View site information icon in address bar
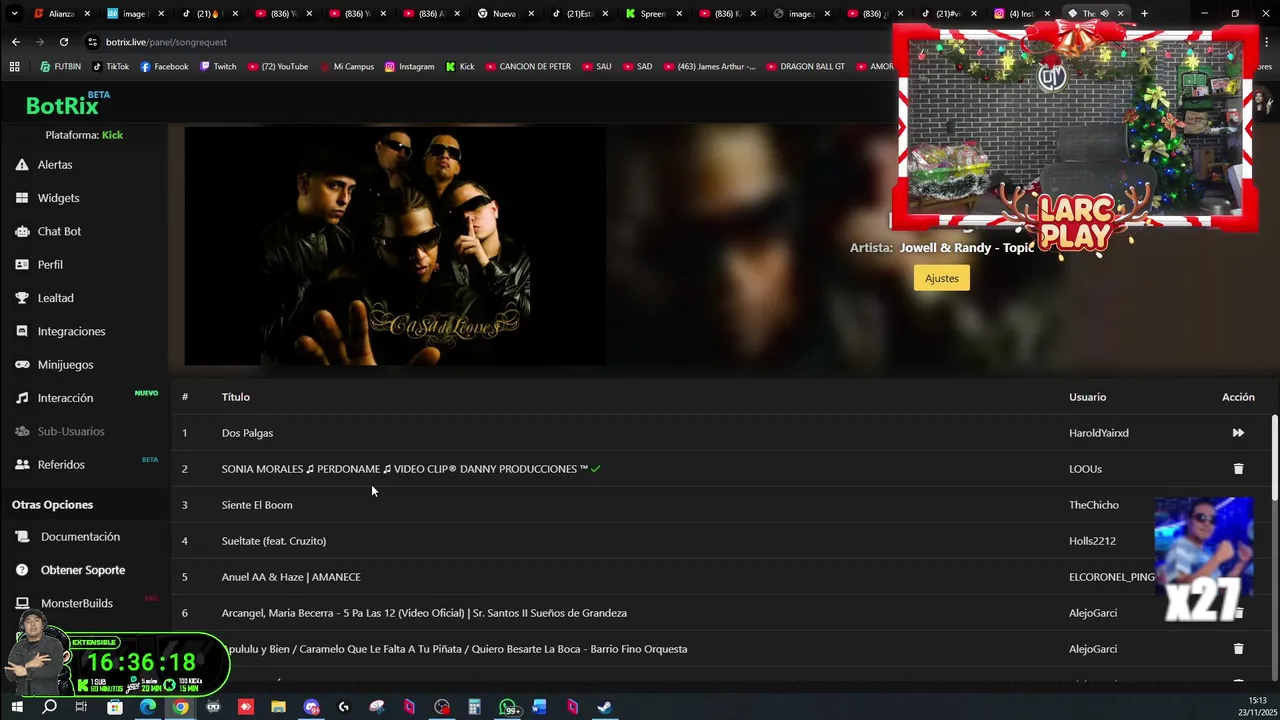Viewport: 1280px width, 720px height. [93, 42]
